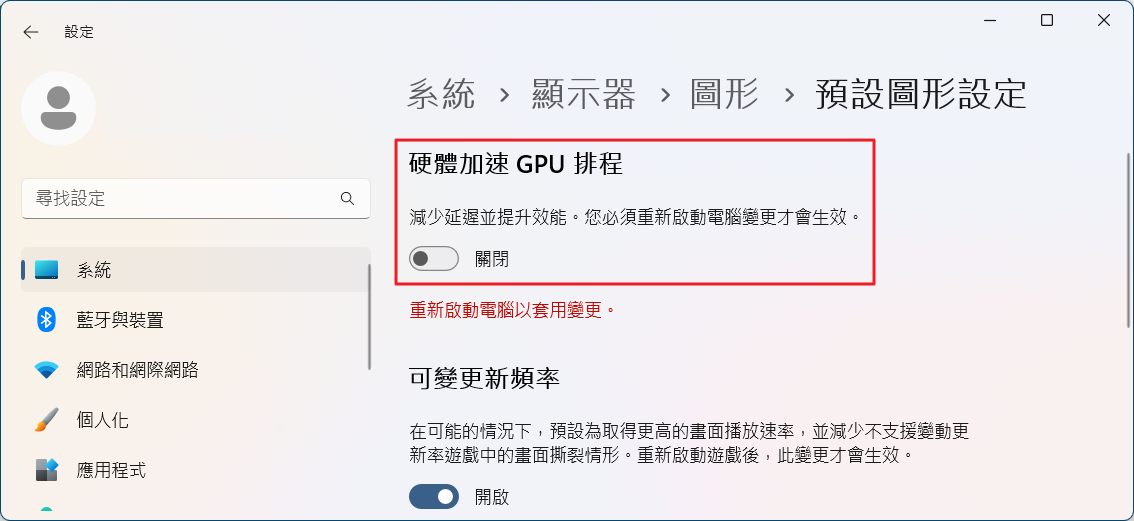Select 網路和網際網路 in sidebar
Screen dimensions: 1134x521
pos(138,370)
